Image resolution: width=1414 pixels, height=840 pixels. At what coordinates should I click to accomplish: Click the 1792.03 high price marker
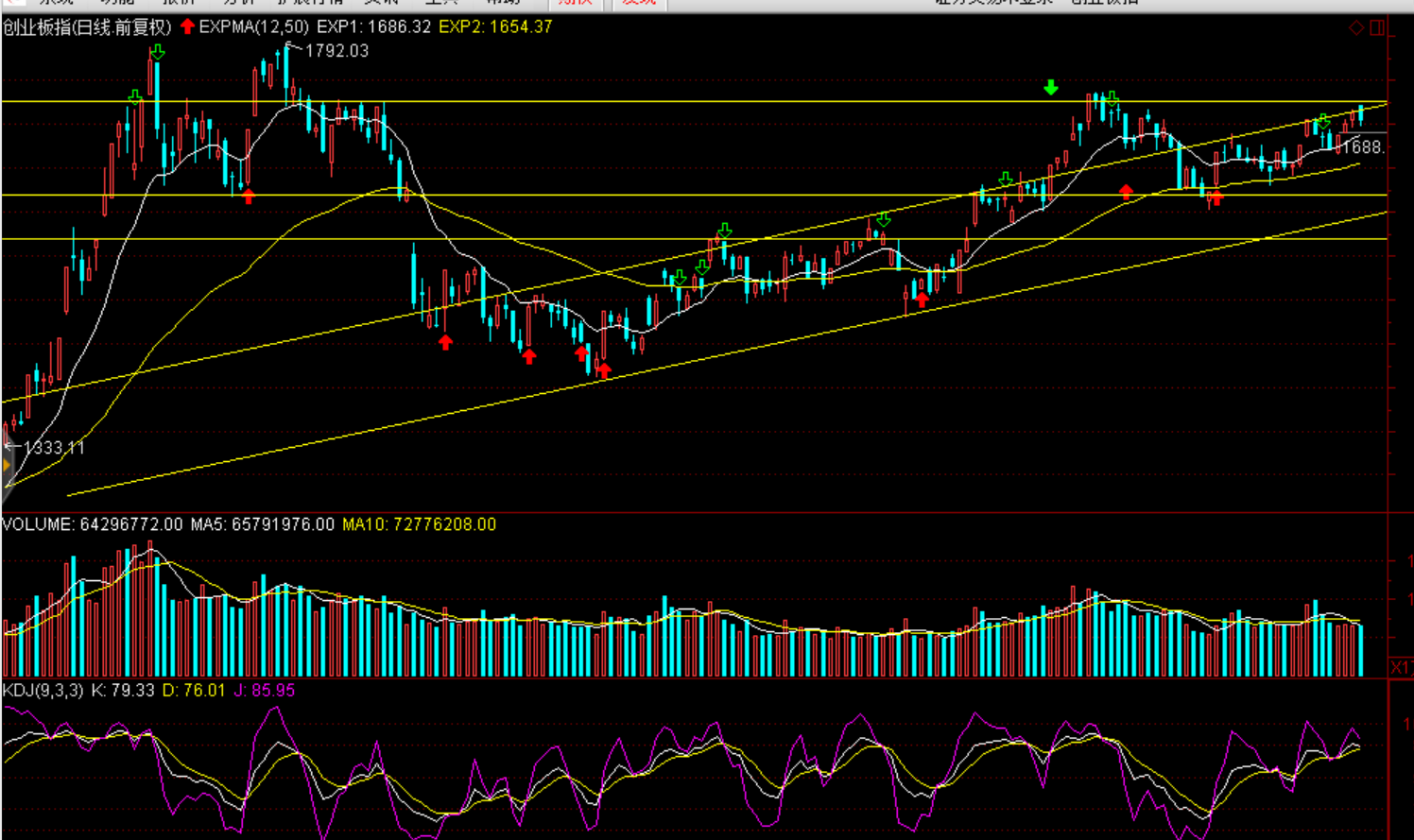(x=336, y=51)
